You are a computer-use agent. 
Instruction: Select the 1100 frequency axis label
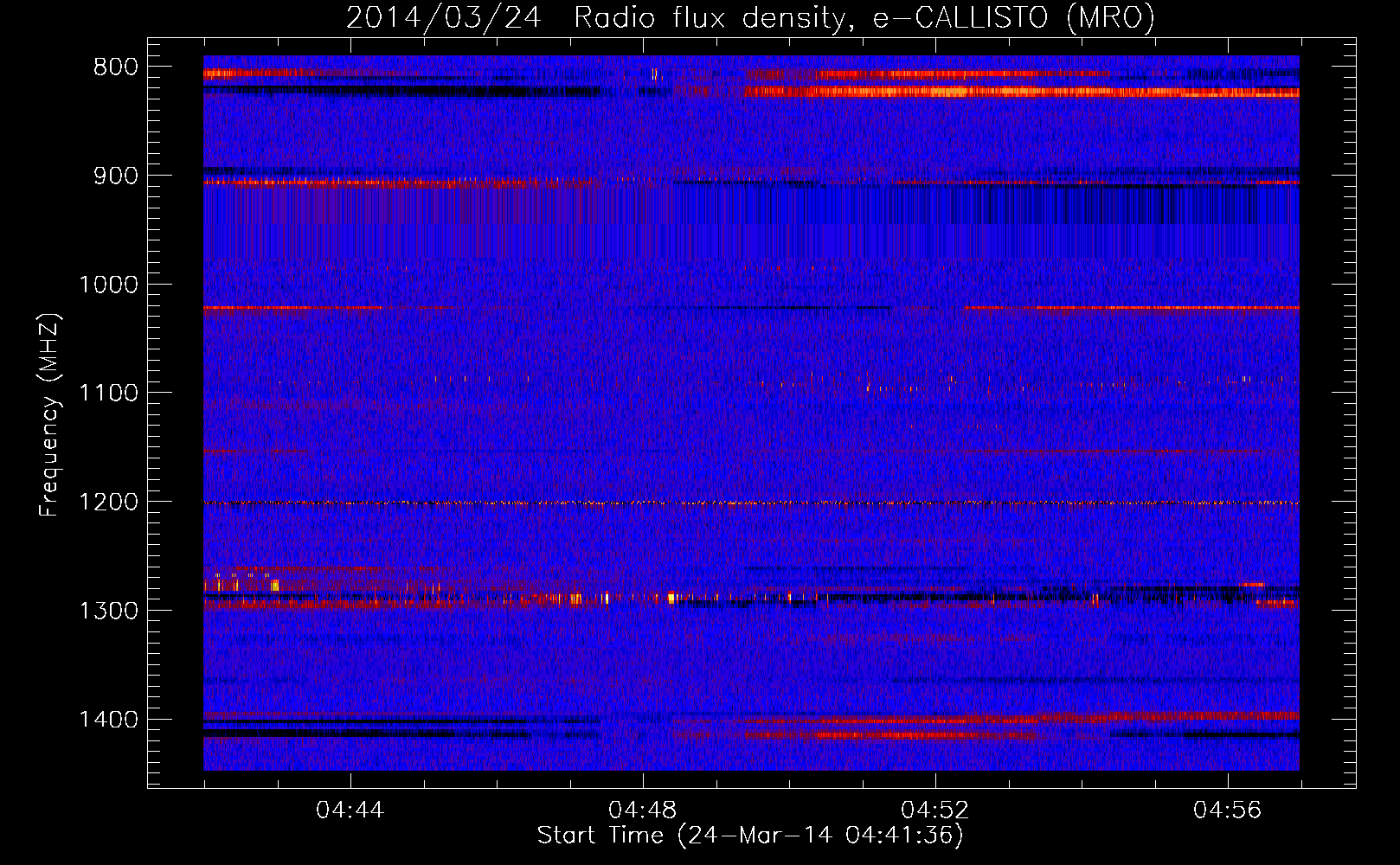[108, 393]
